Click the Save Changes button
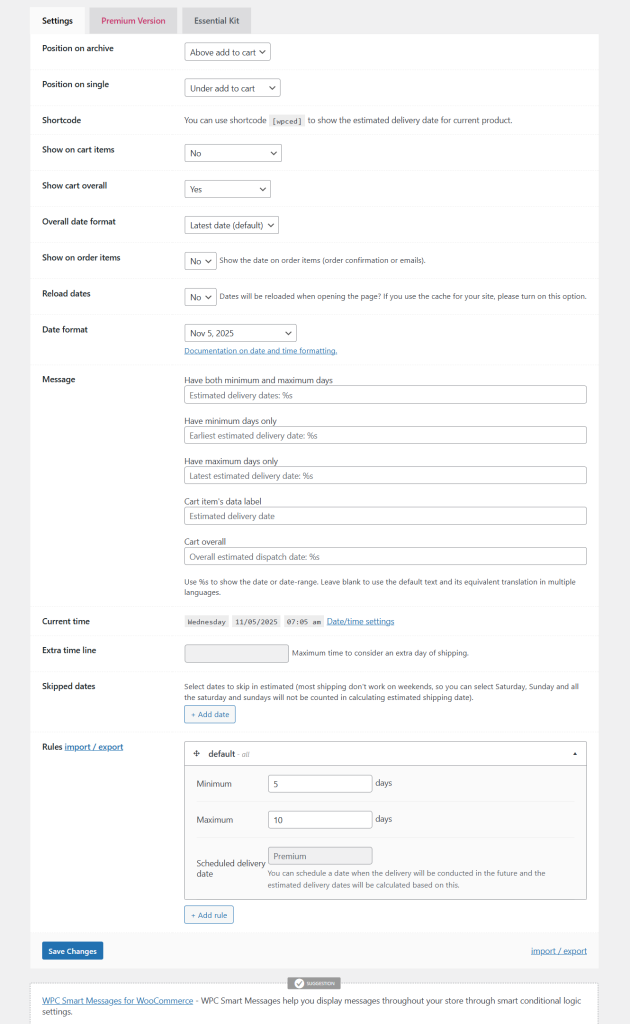 click(72, 950)
